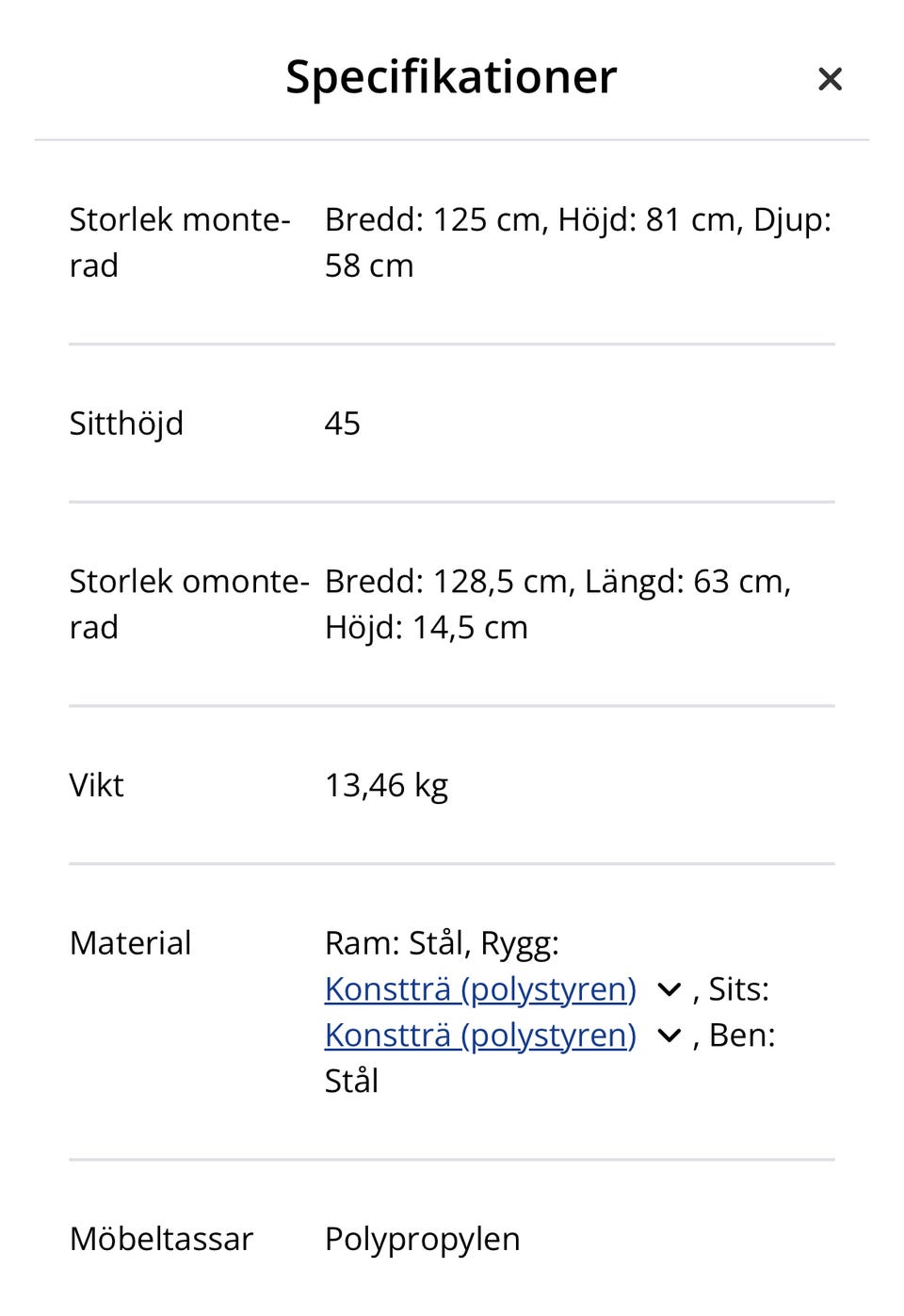
Task: Click the Ben: text in the Material row
Action: point(742,1035)
